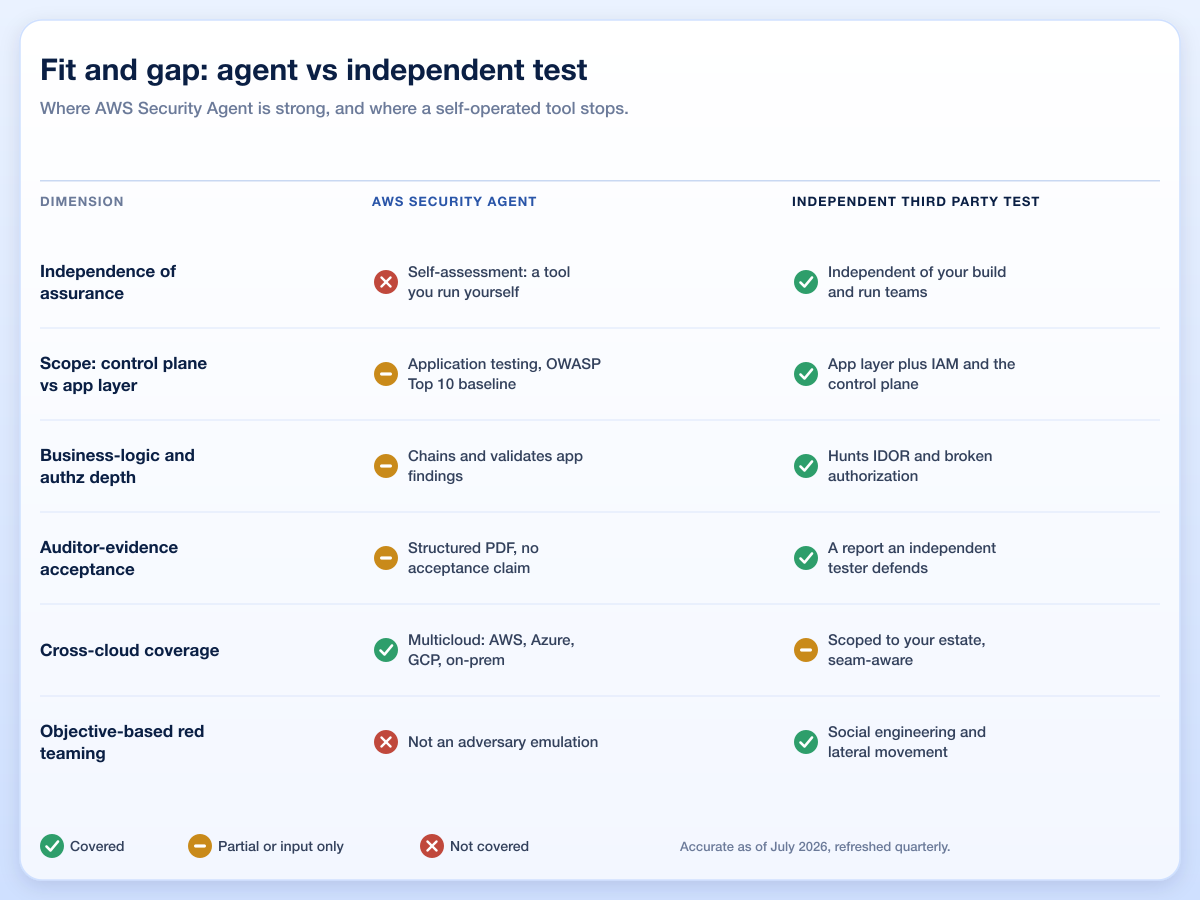Click the amber Partial or input only legend icon
The image size is (1200, 900).
click(x=200, y=846)
